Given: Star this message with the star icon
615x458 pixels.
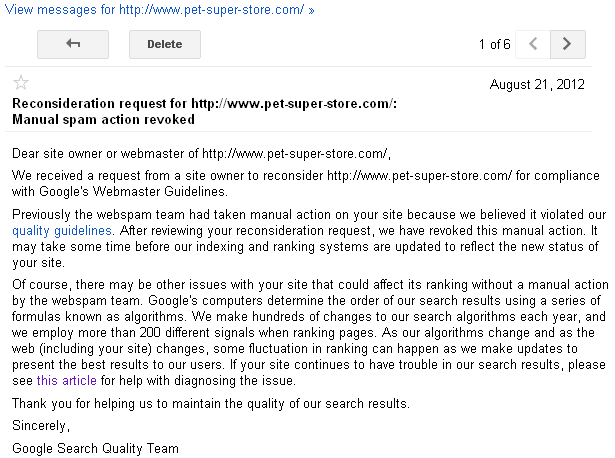Looking at the screenshot, I should click(21, 83).
